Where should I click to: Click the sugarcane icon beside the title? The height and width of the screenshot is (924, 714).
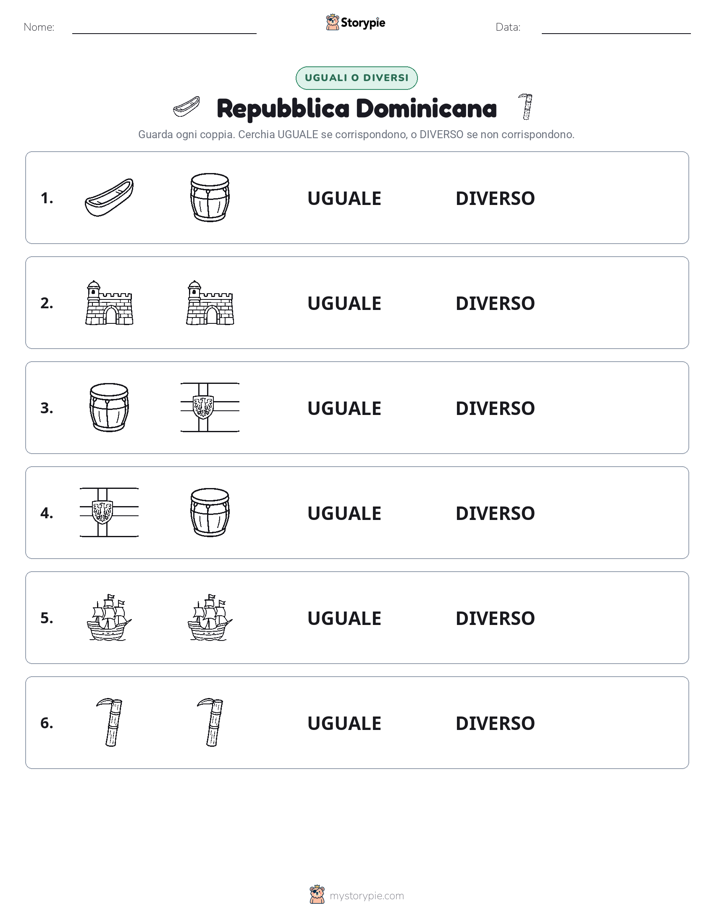525,107
